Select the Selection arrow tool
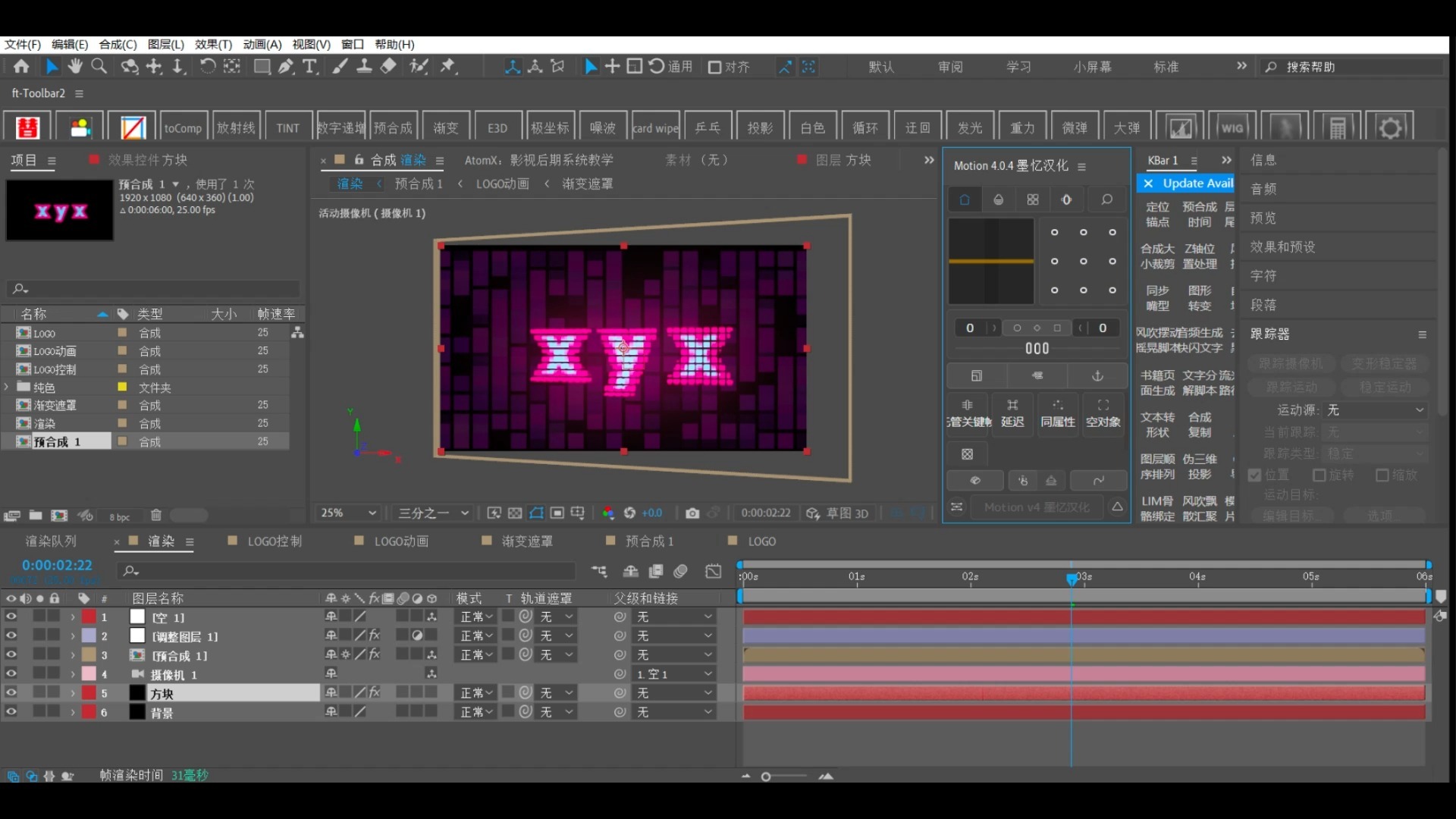 [52, 67]
